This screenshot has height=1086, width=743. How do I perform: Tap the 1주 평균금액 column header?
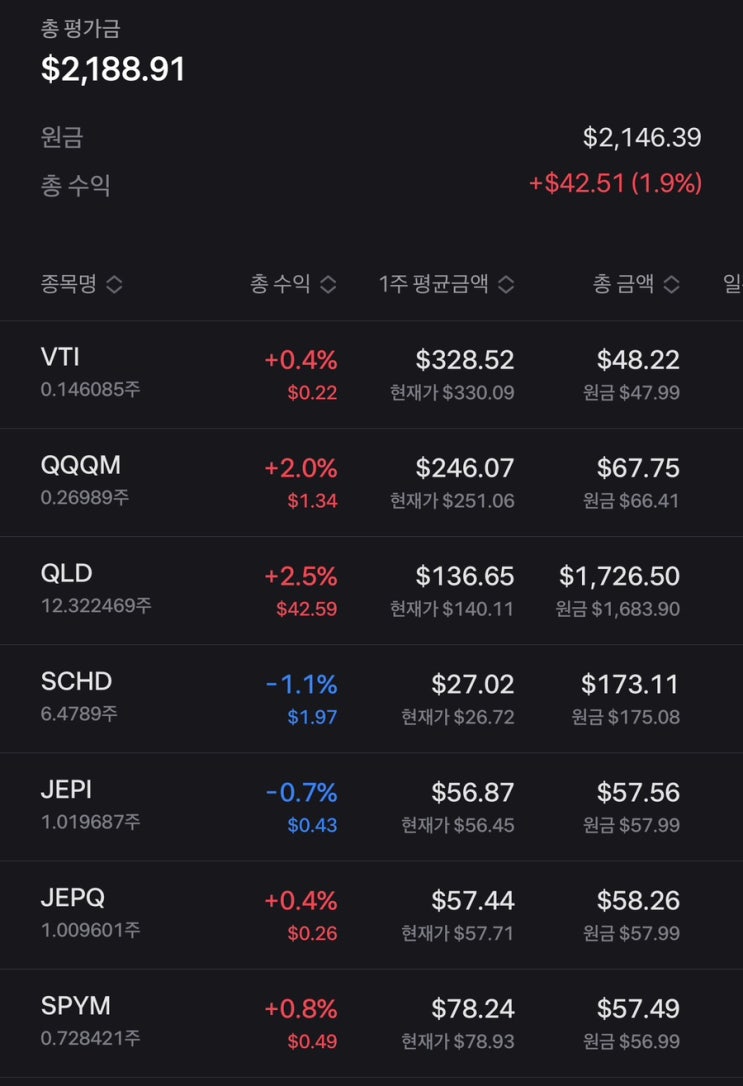pyautogui.click(x=434, y=285)
